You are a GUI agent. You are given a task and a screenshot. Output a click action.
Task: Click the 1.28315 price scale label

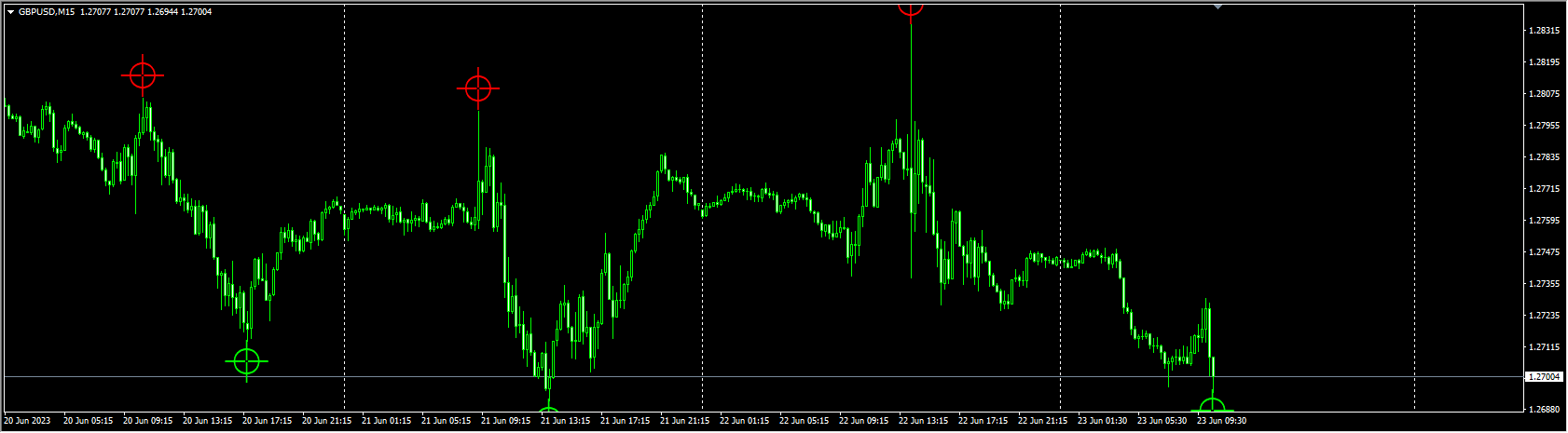(1545, 31)
